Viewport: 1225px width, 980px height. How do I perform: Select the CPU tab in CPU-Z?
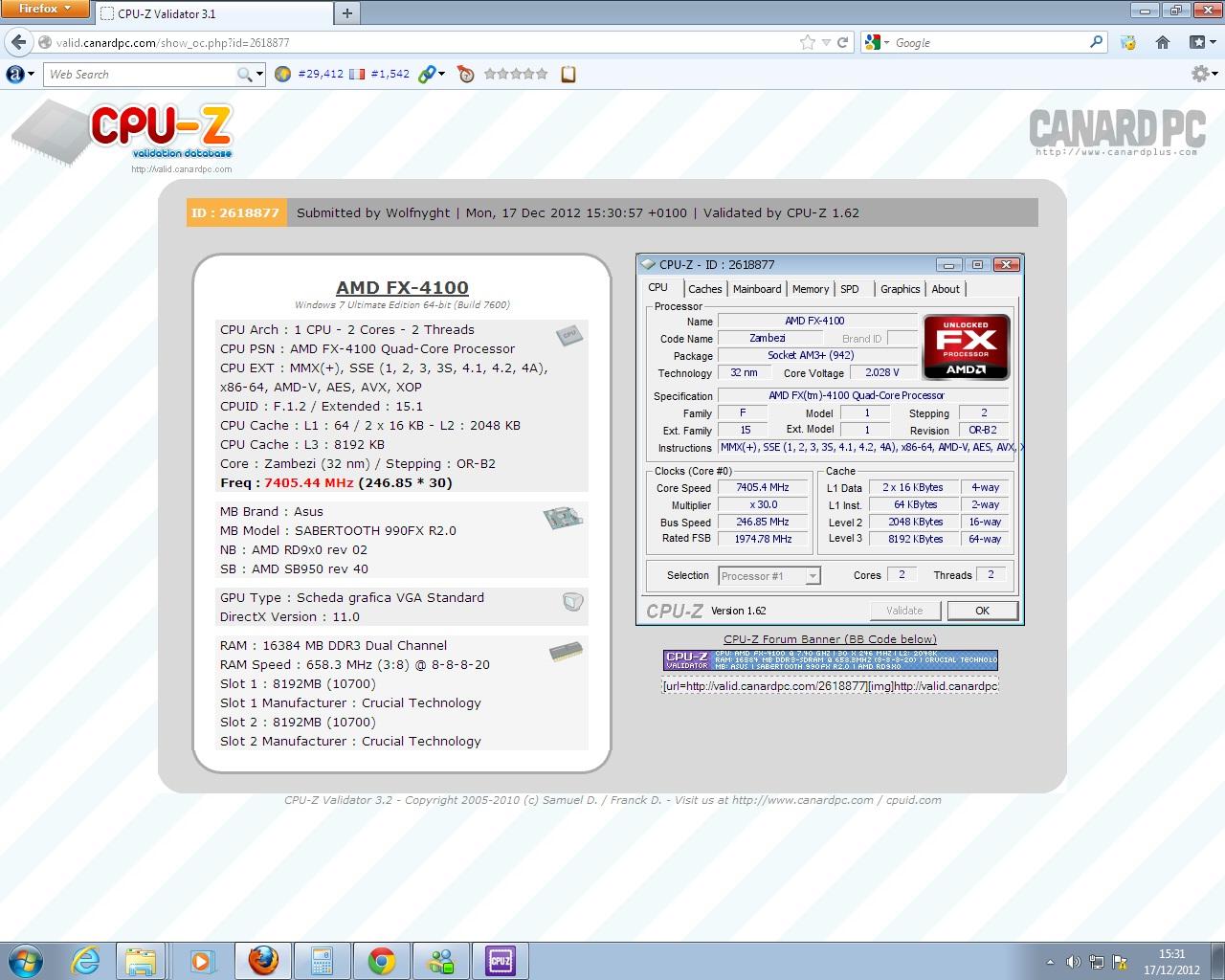pos(658,288)
